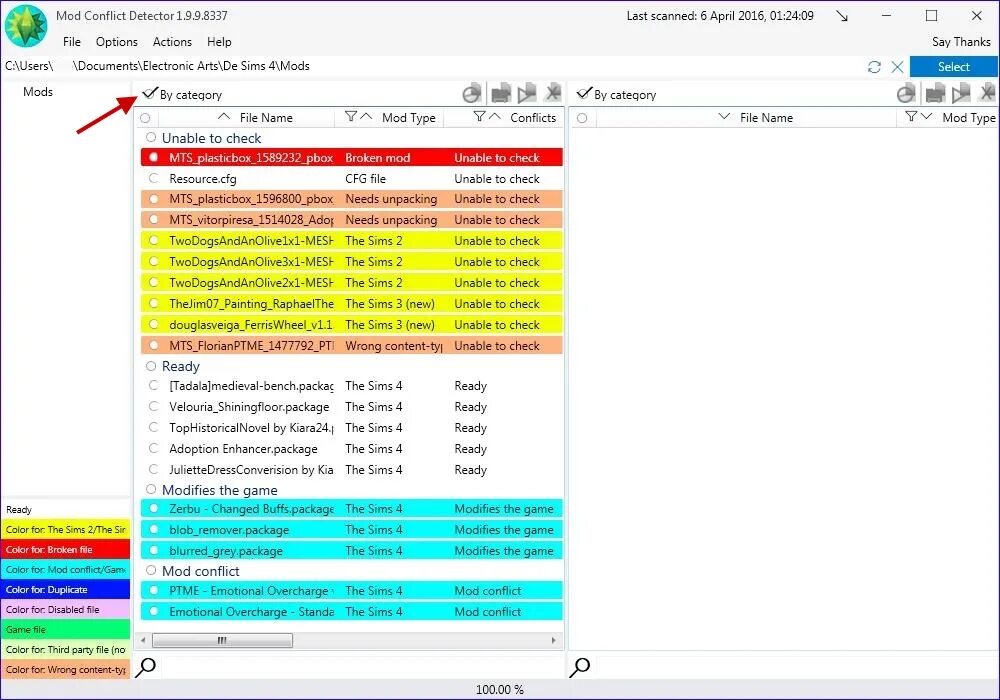Image resolution: width=1000 pixels, height=700 pixels.
Task: Select the circle of the Modifies the game group
Action: tap(151, 490)
